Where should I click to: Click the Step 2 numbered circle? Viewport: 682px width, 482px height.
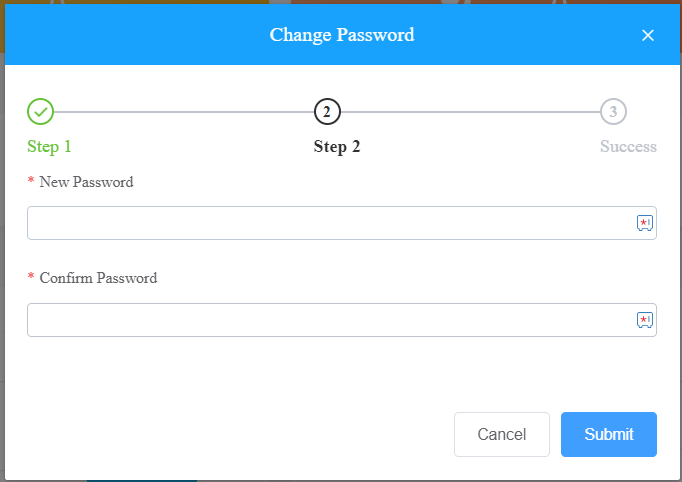[327, 112]
